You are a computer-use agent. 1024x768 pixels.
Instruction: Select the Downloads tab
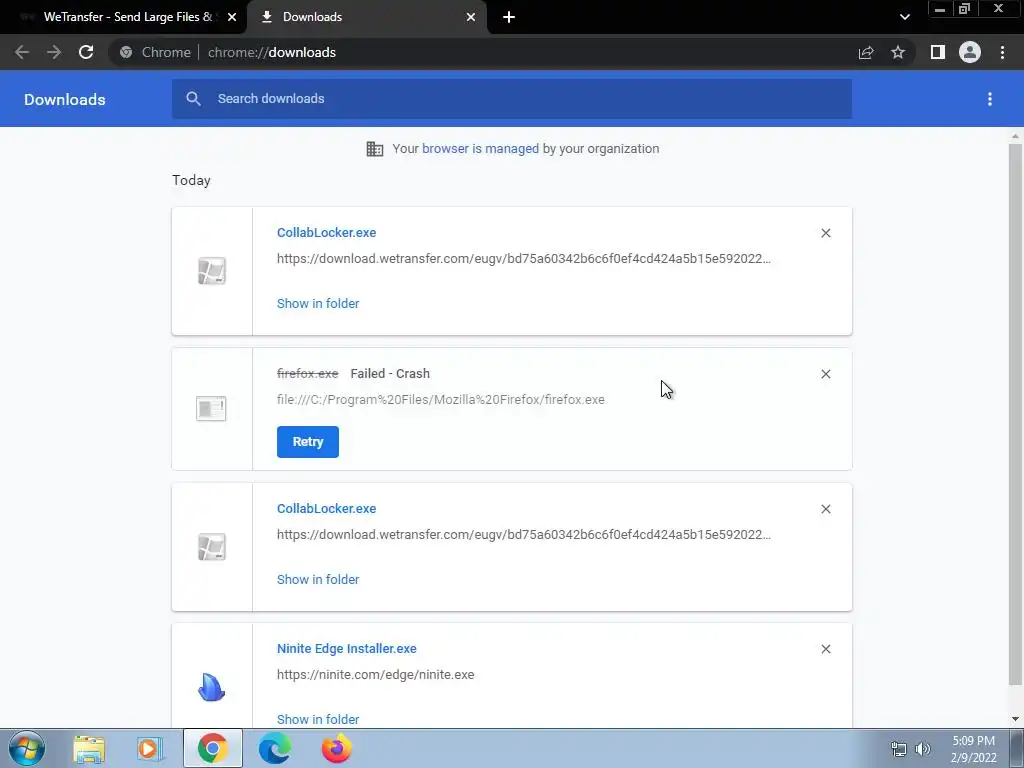pyautogui.click(x=366, y=17)
